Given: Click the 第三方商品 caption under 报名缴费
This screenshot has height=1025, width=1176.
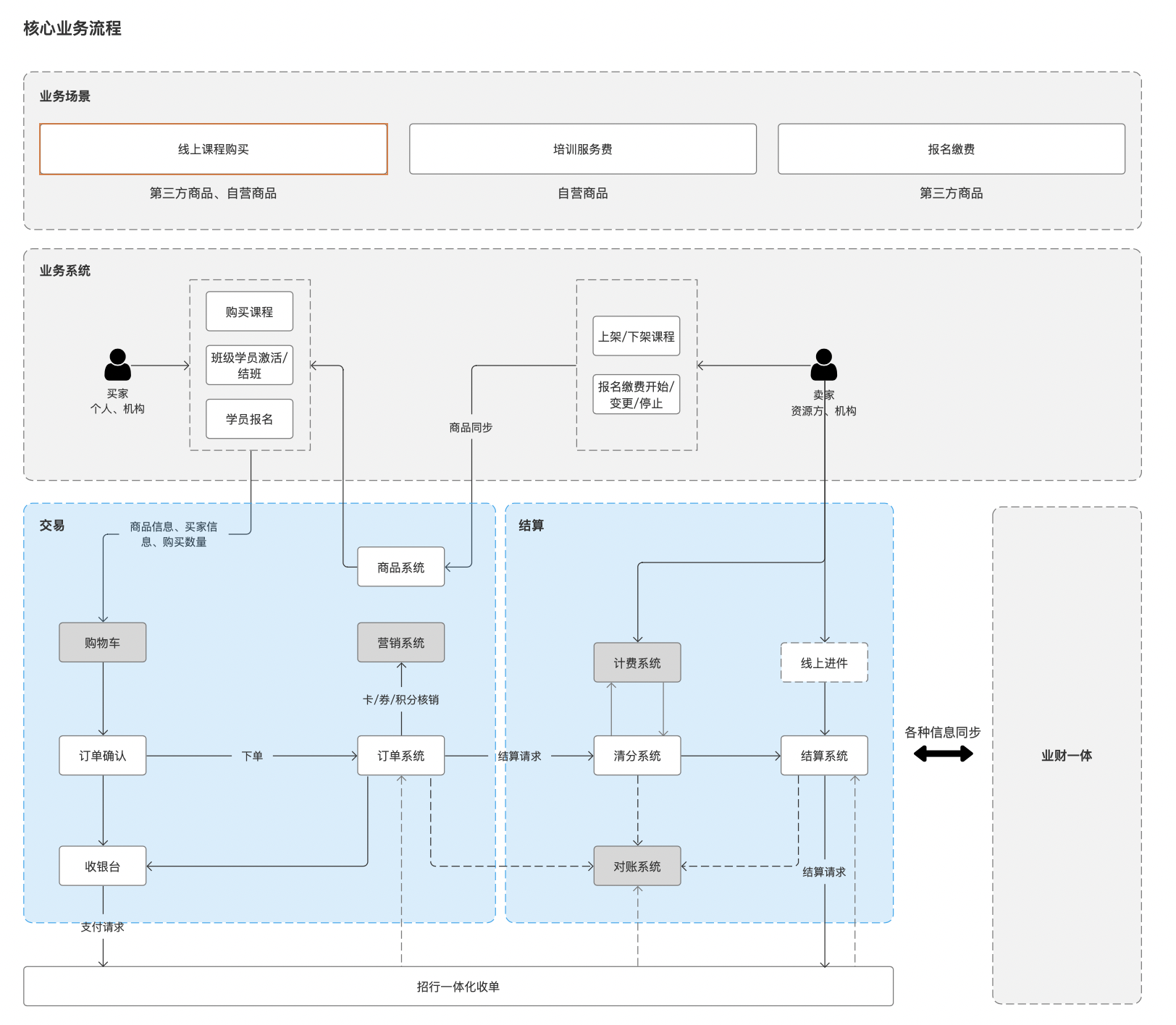Looking at the screenshot, I should click(952, 193).
